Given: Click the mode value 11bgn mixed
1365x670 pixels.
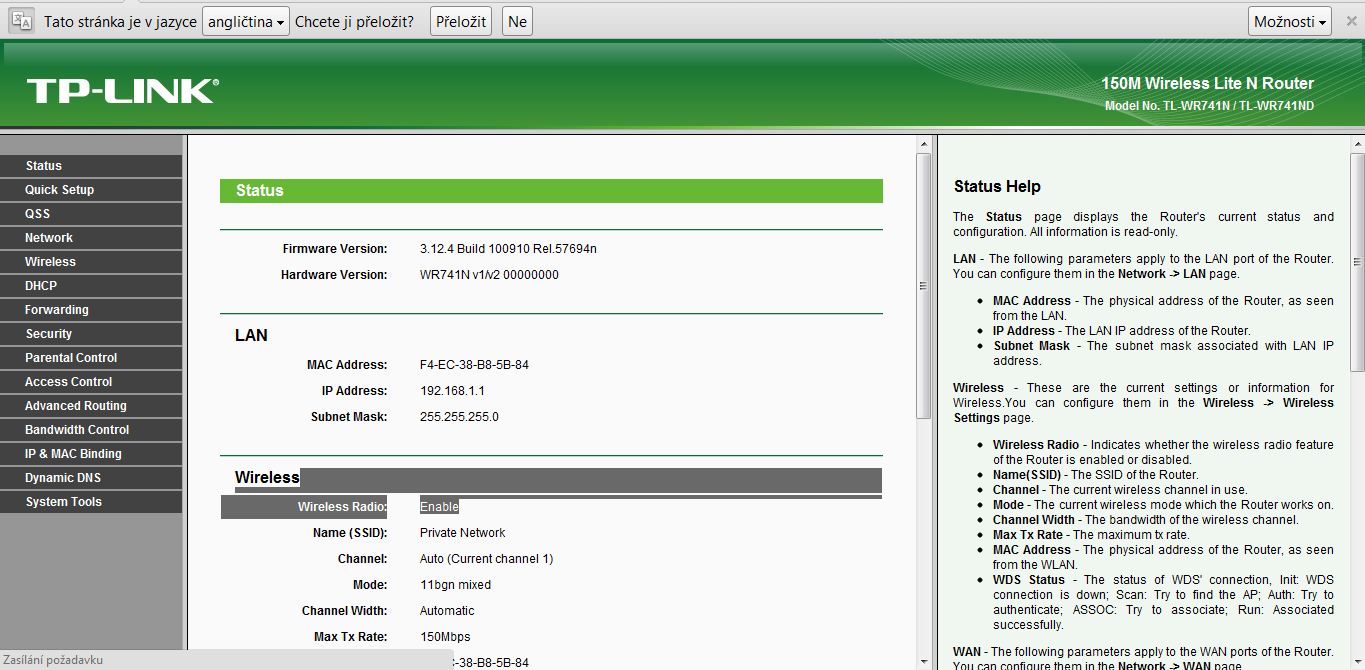Looking at the screenshot, I should (x=455, y=585).
